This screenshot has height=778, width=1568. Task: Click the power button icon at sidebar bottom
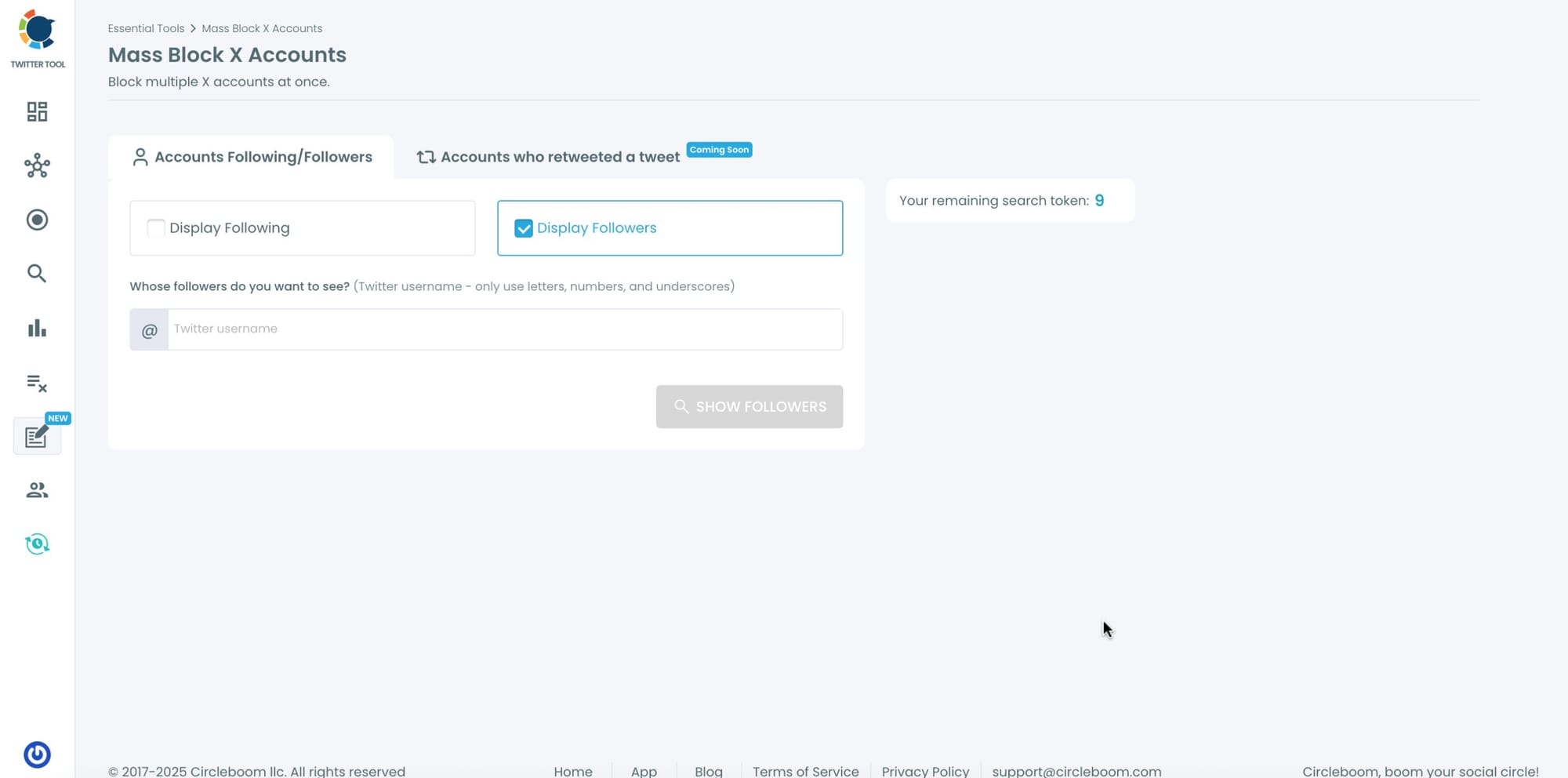(x=37, y=754)
